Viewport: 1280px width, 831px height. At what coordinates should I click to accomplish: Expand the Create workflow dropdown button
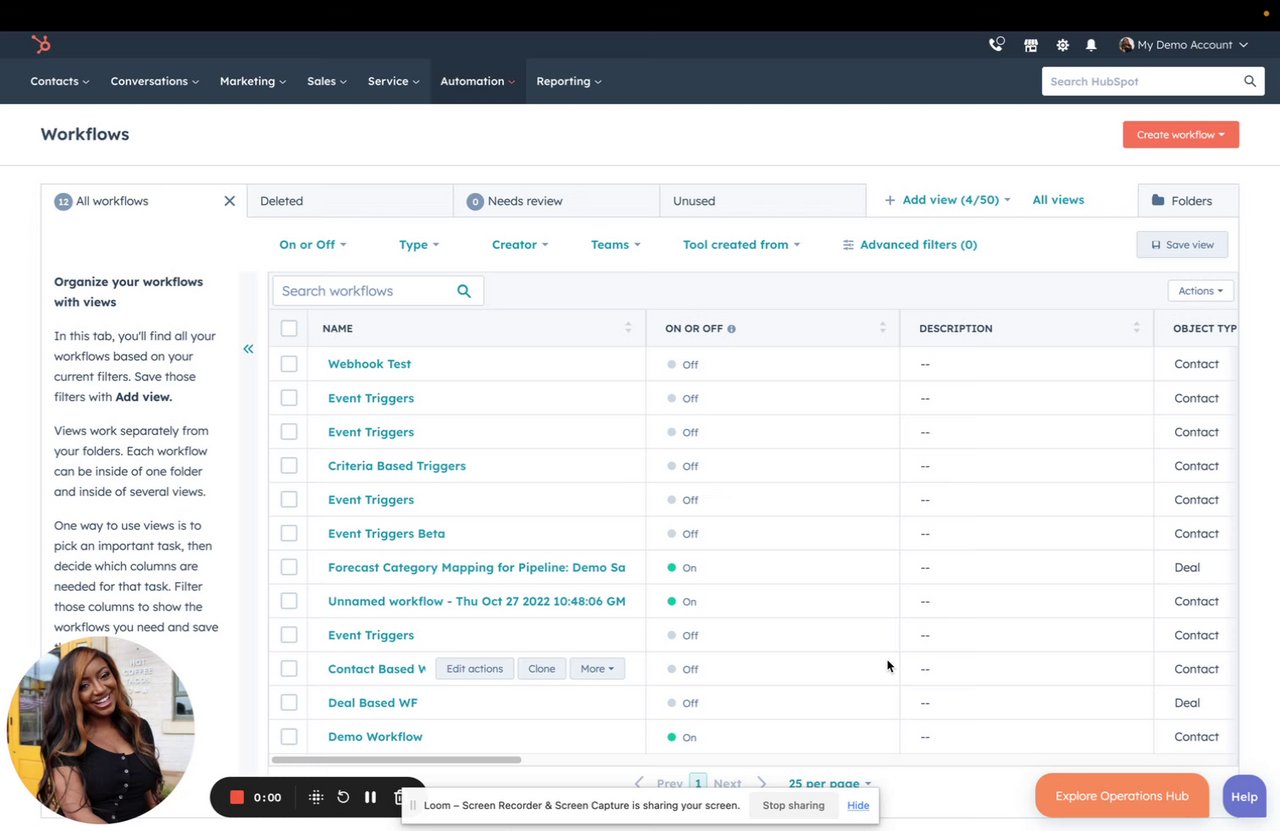(1181, 135)
